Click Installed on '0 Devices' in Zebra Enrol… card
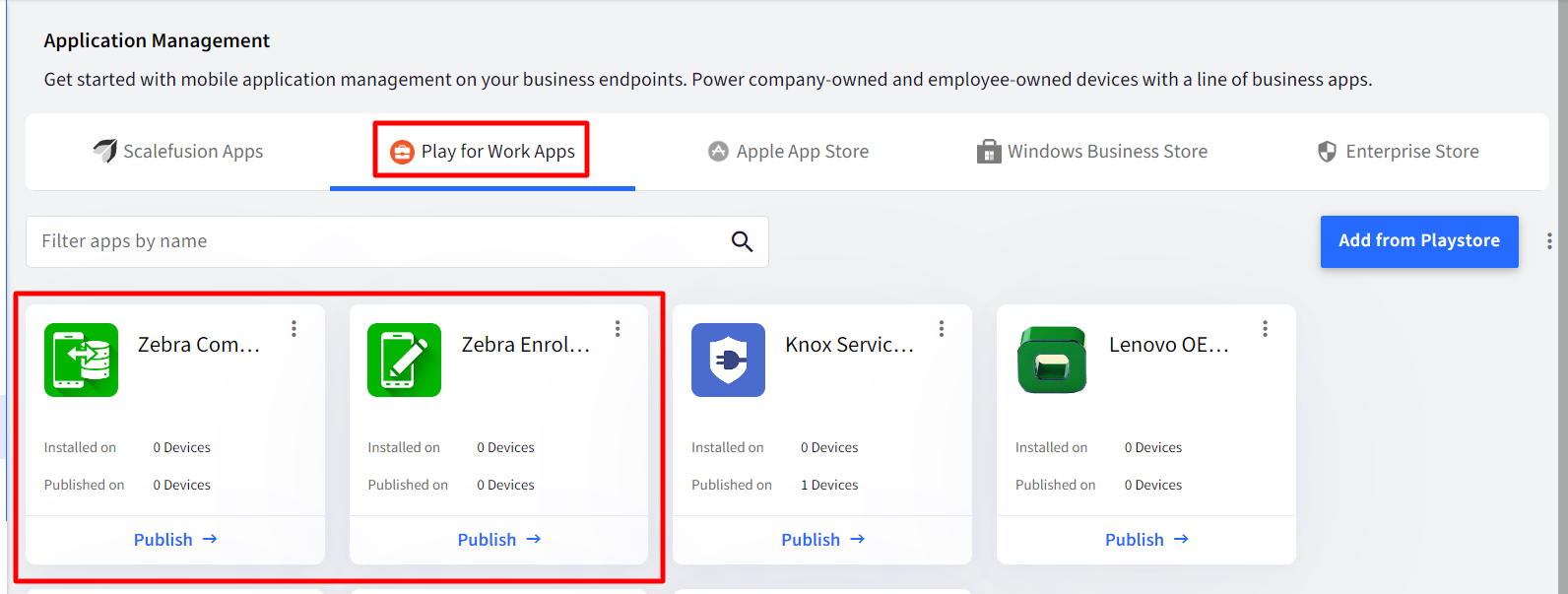This screenshot has width=1568, height=594. coord(505,447)
